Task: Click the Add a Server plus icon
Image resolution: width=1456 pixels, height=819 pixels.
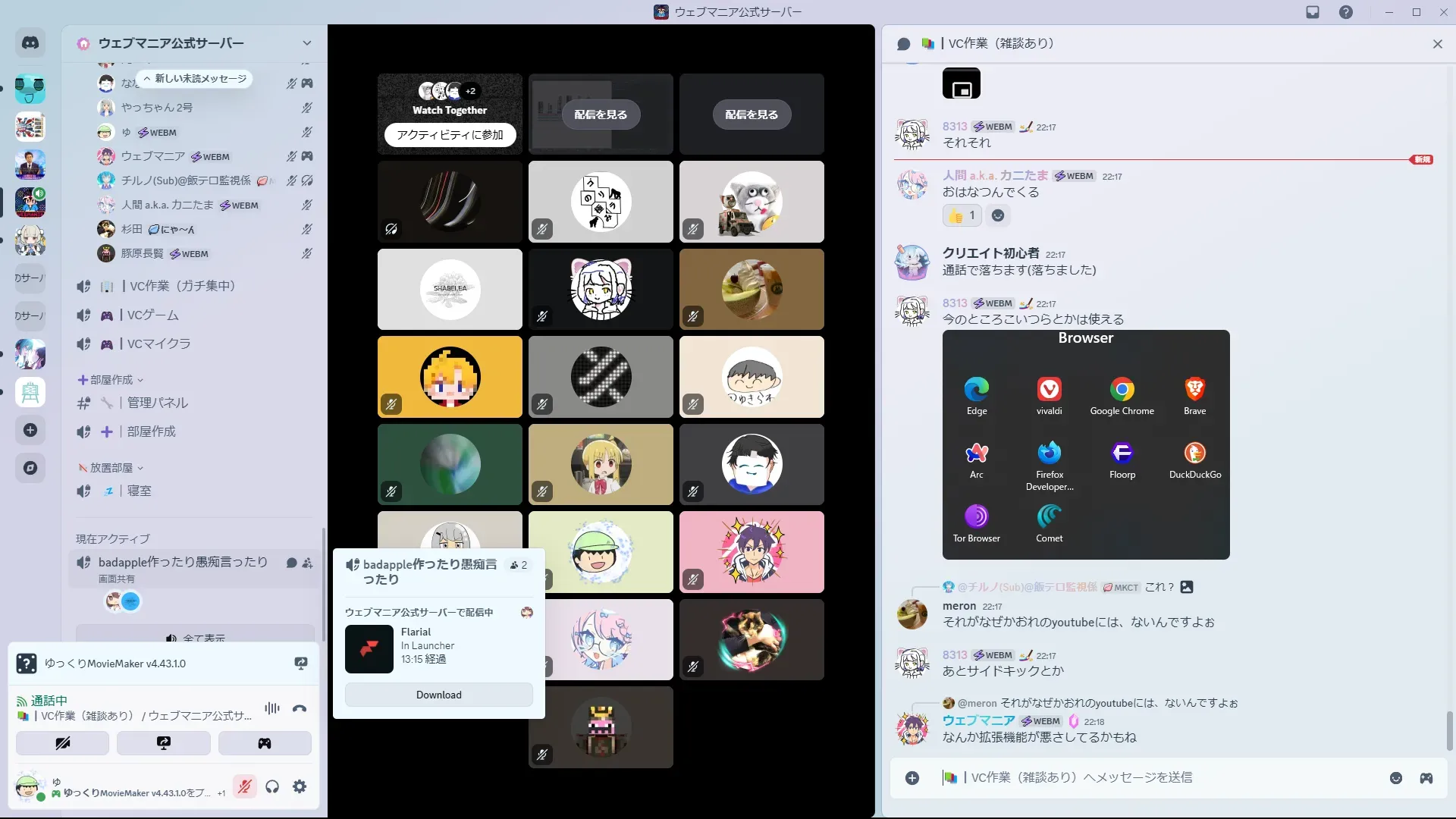Action: pos(30,430)
